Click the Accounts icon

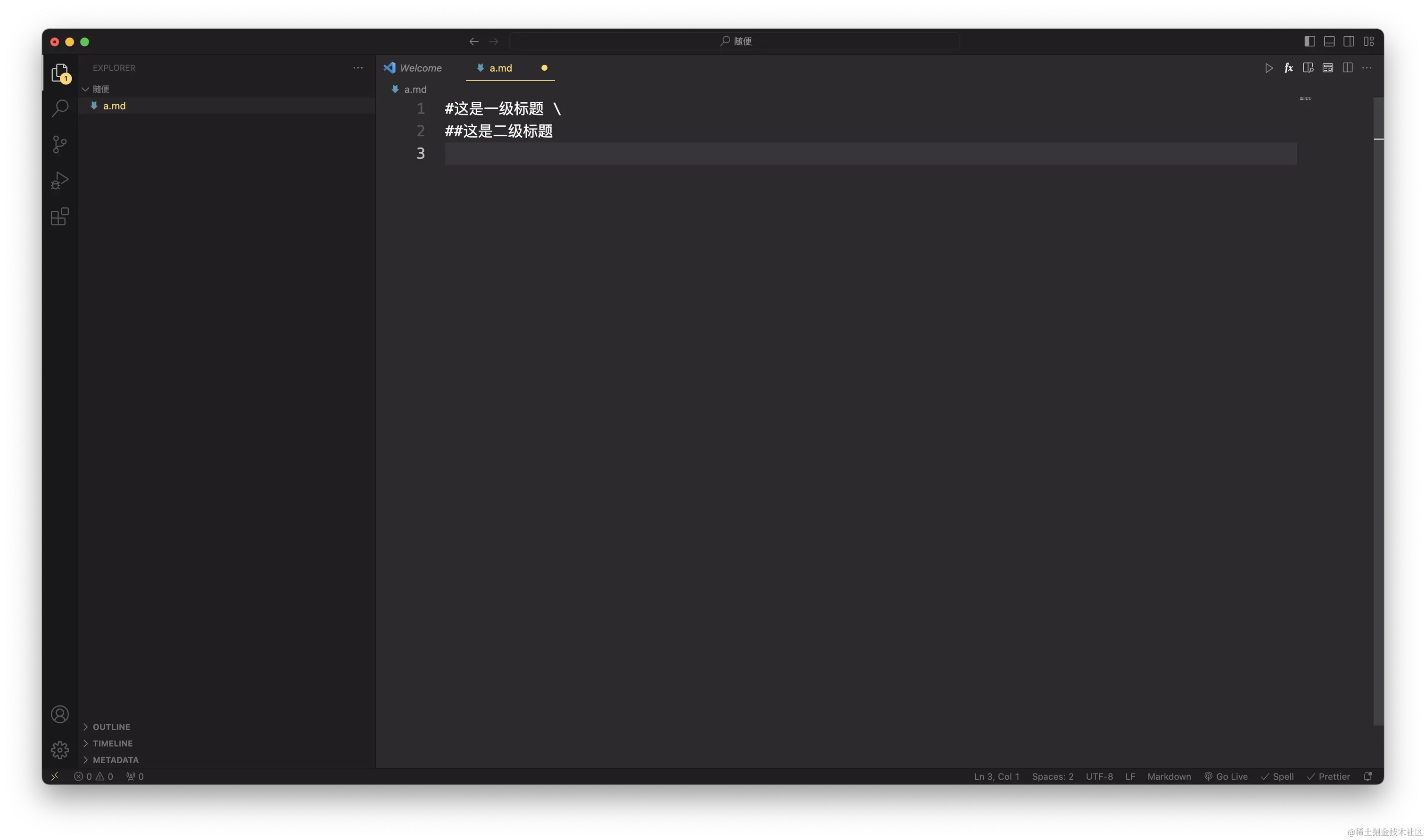[x=59, y=714]
